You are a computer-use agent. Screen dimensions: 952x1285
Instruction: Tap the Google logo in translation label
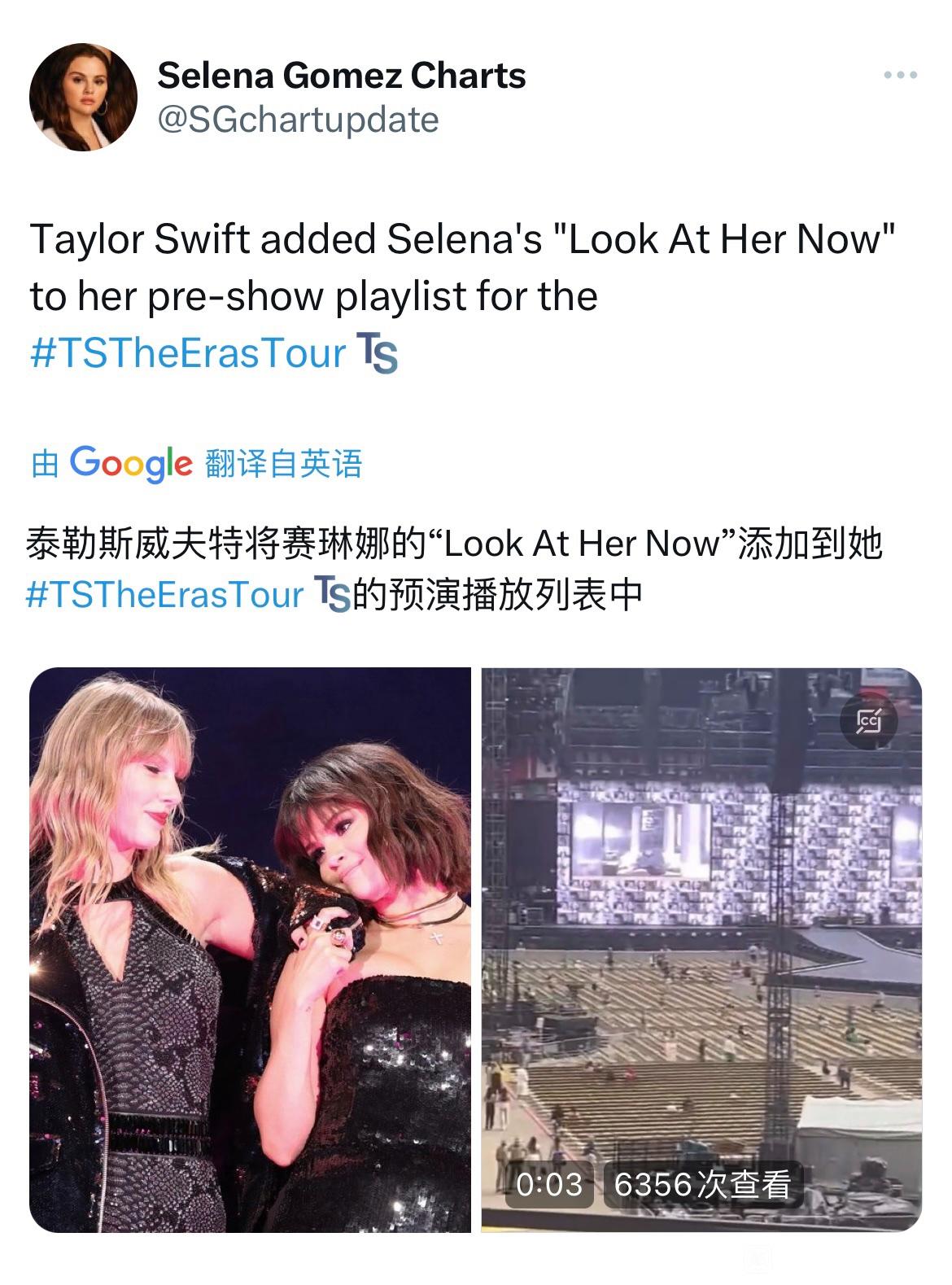[x=131, y=464]
